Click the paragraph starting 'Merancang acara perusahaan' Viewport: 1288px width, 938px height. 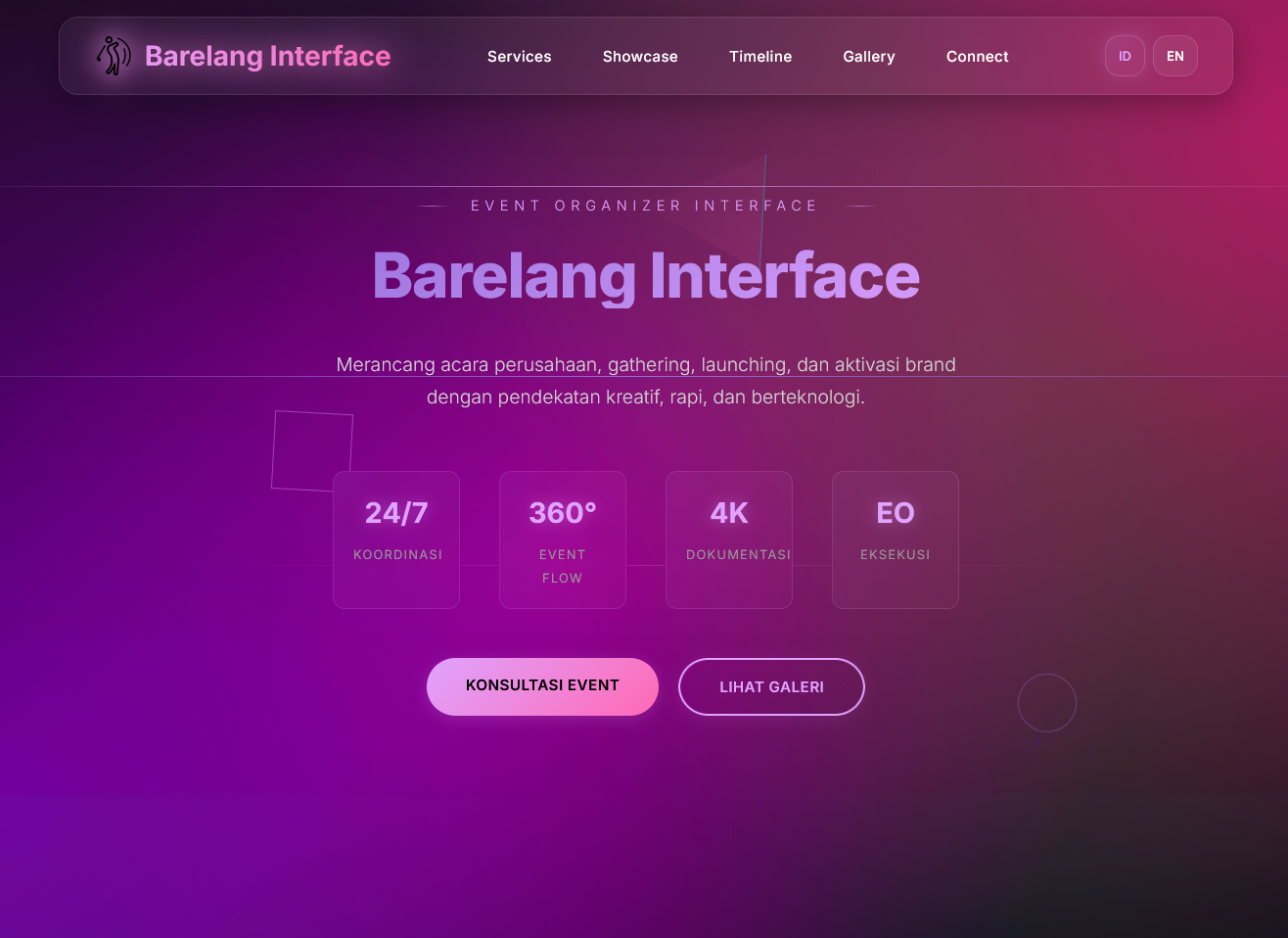pyautogui.click(x=646, y=381)
